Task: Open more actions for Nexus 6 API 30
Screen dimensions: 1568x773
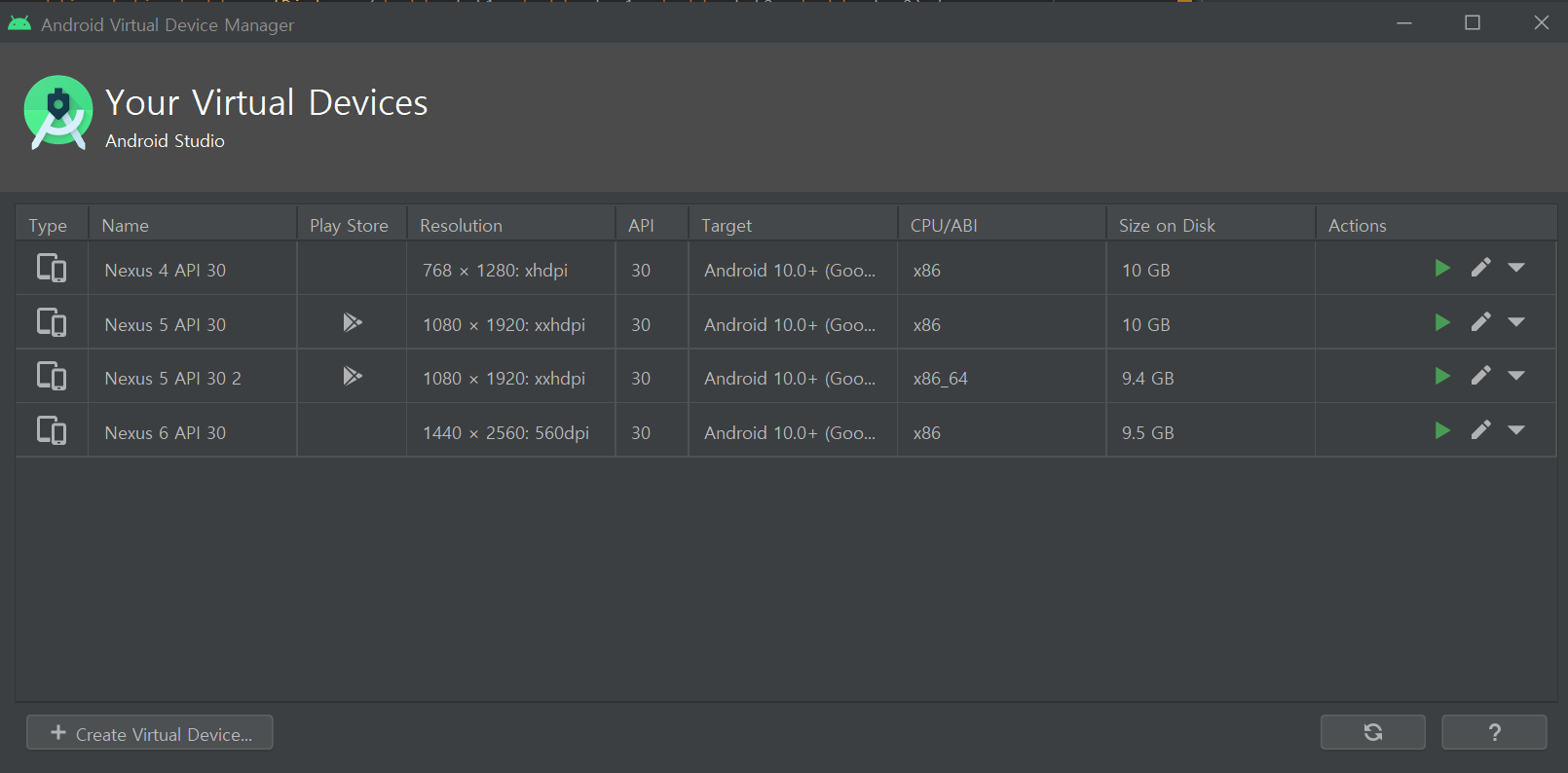Action: [1516, 430]
